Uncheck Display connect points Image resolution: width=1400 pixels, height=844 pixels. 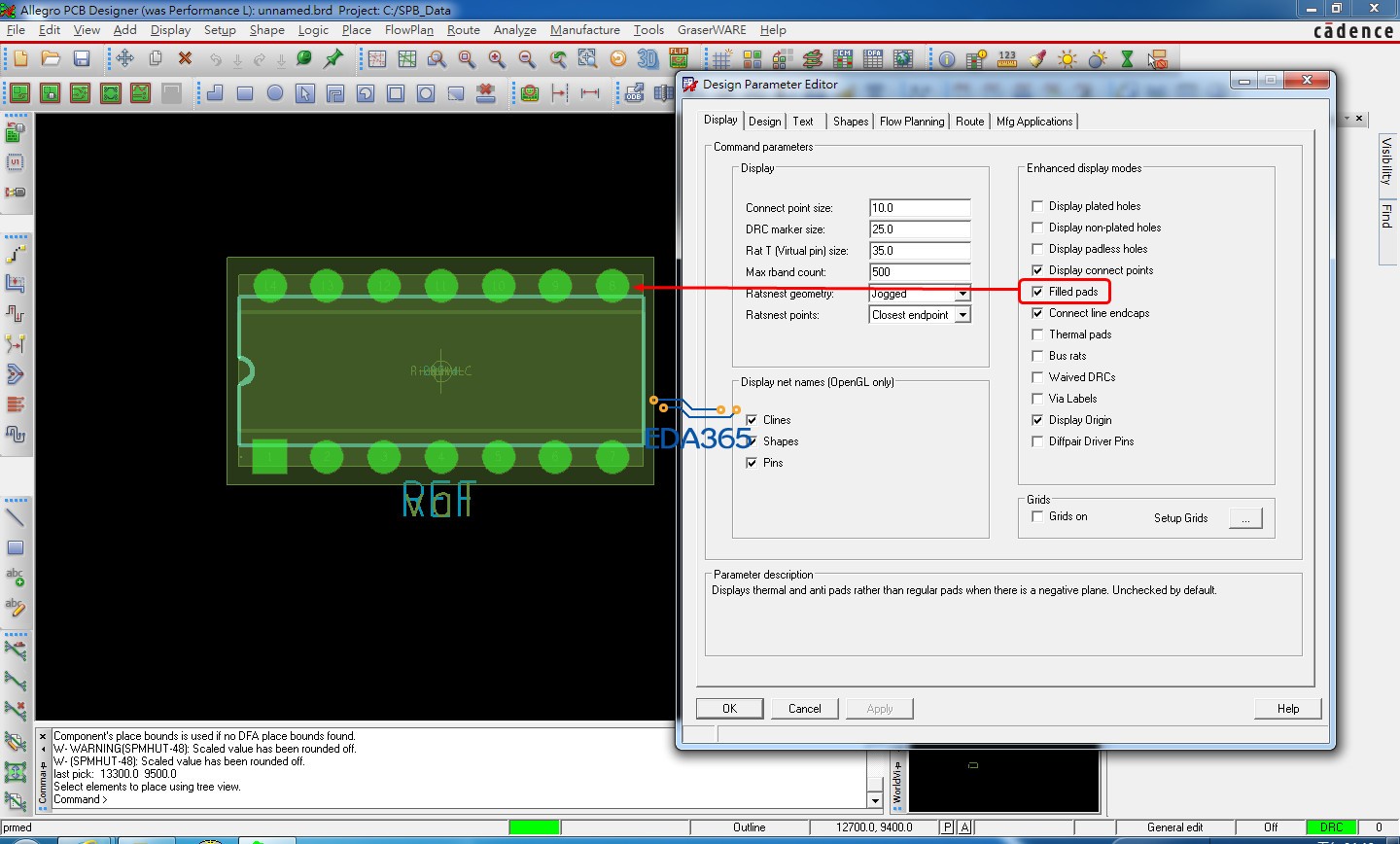(1037, 270)
